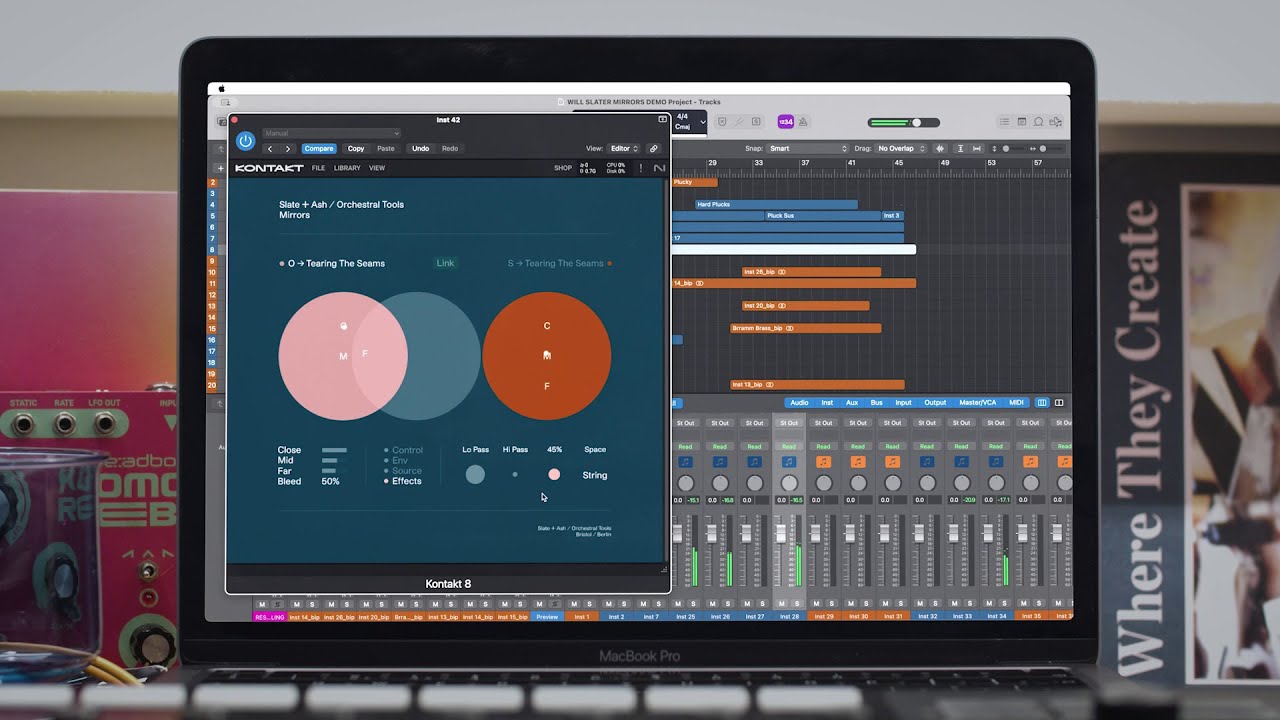Open the Drag No Overlap dropdown
Screen dimensions: 1280x720
[900, 149]
